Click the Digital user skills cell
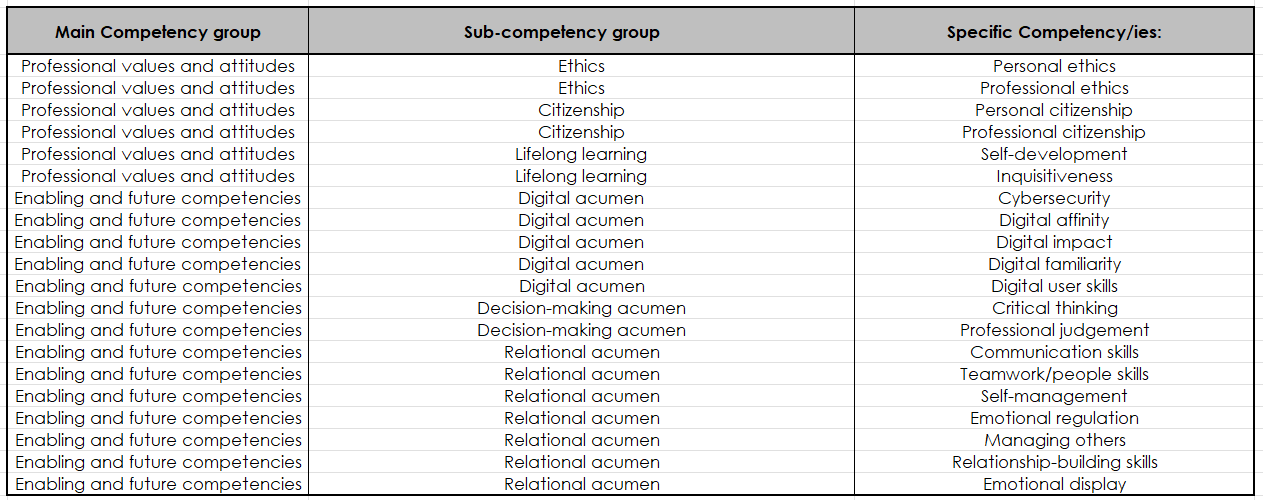 tap(1054, 286)
